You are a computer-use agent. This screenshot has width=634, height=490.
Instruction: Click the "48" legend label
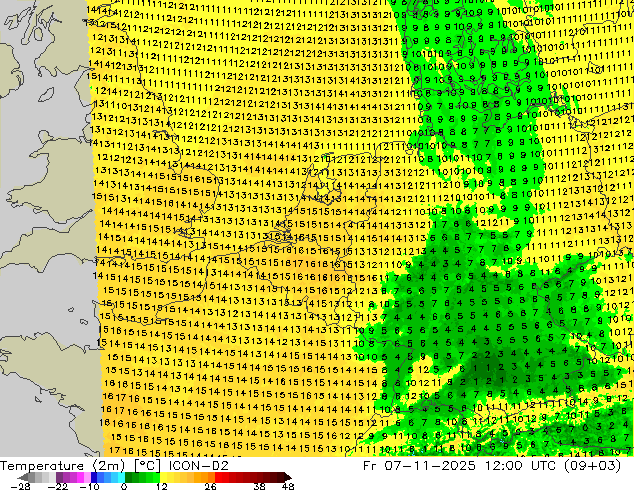tap(288, 486)
